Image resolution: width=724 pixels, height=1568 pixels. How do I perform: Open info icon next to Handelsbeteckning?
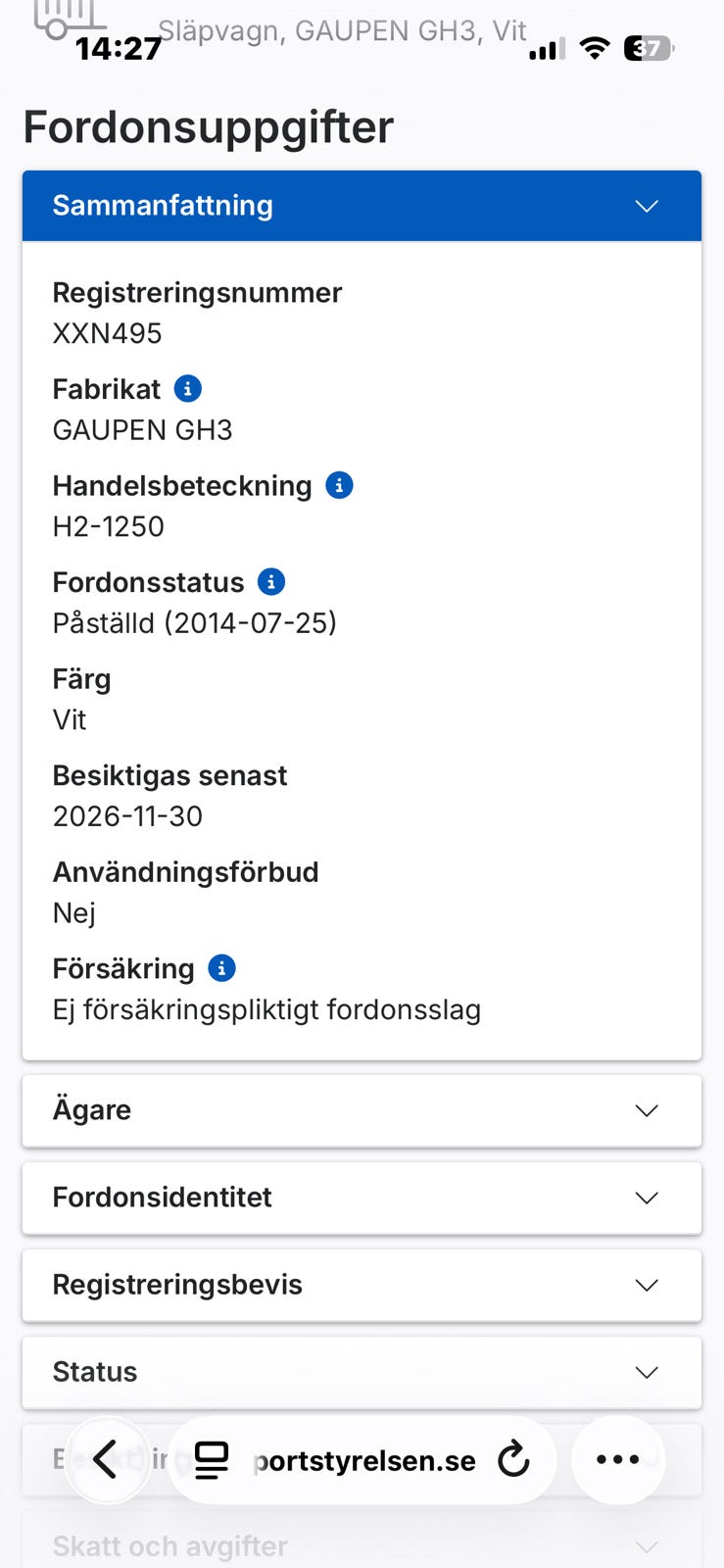pos(339,485)
